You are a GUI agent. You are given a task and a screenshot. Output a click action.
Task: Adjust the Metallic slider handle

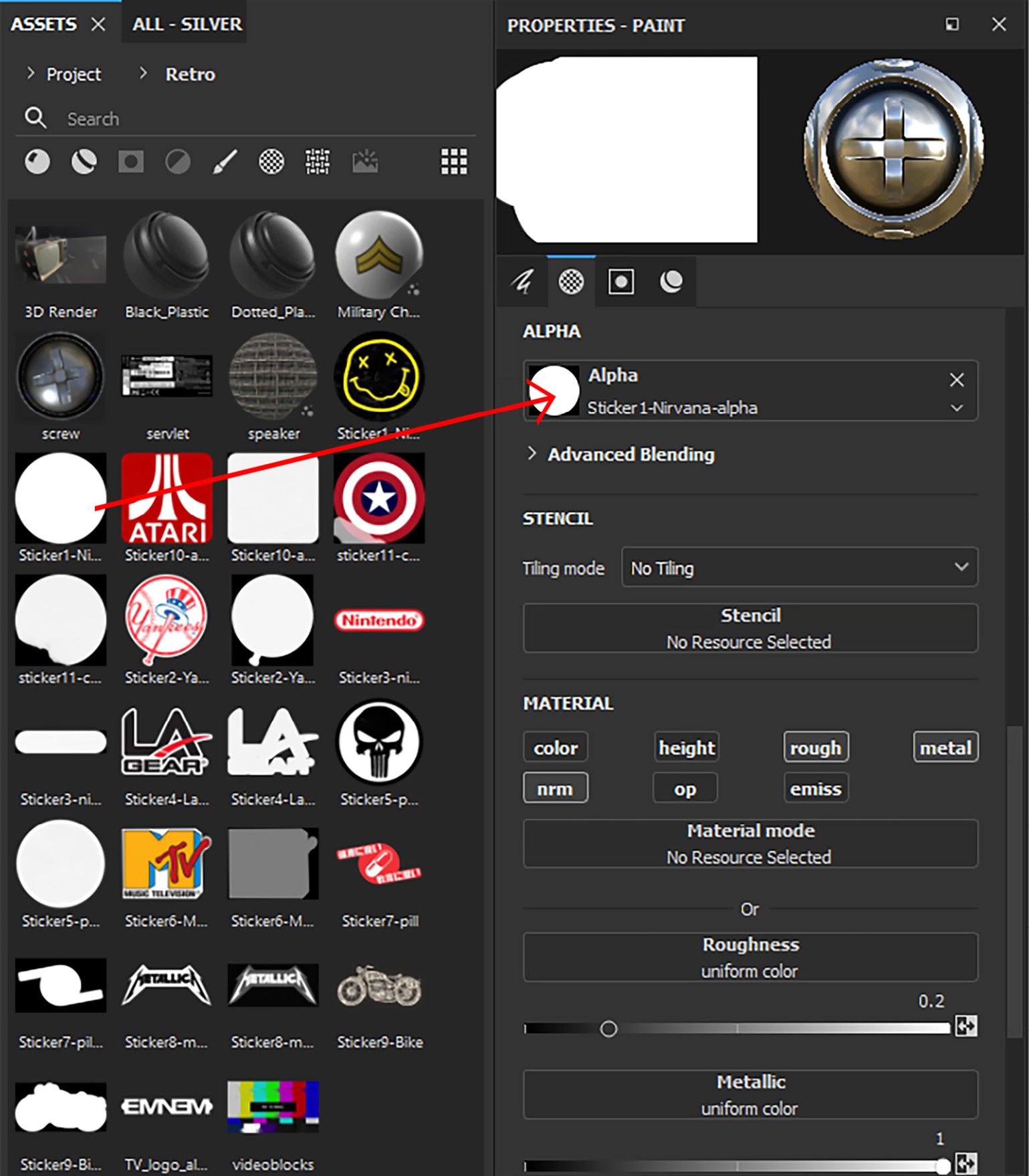[943, 1166]
